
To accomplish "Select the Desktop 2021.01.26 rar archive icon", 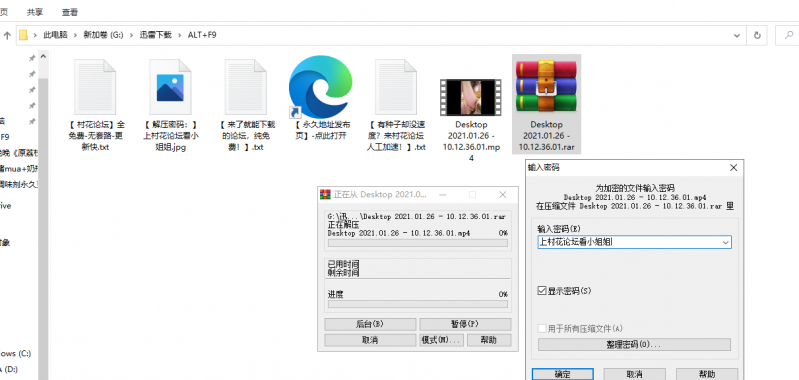I will 546,87.
